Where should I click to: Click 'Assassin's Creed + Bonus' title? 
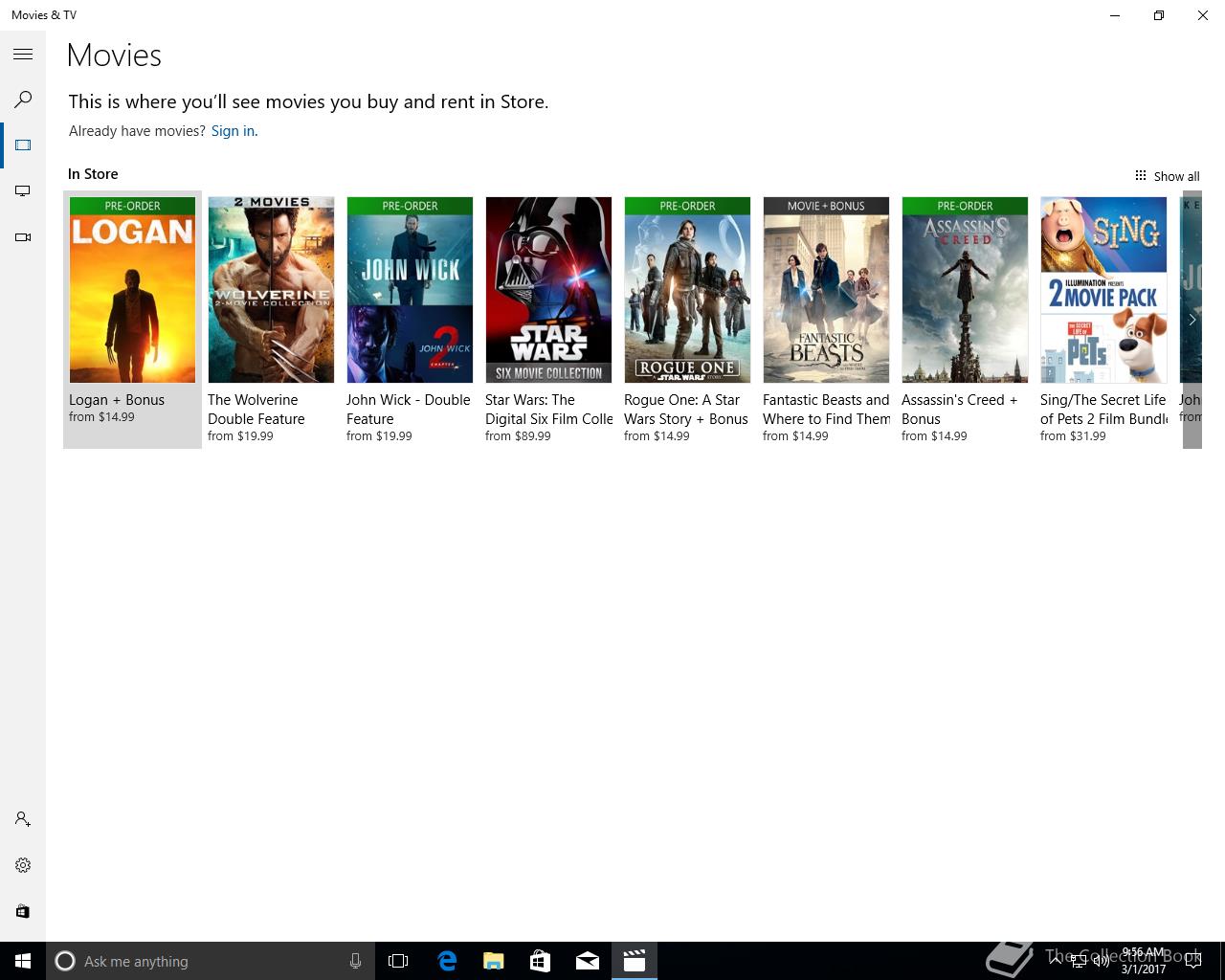pos(960,410)
